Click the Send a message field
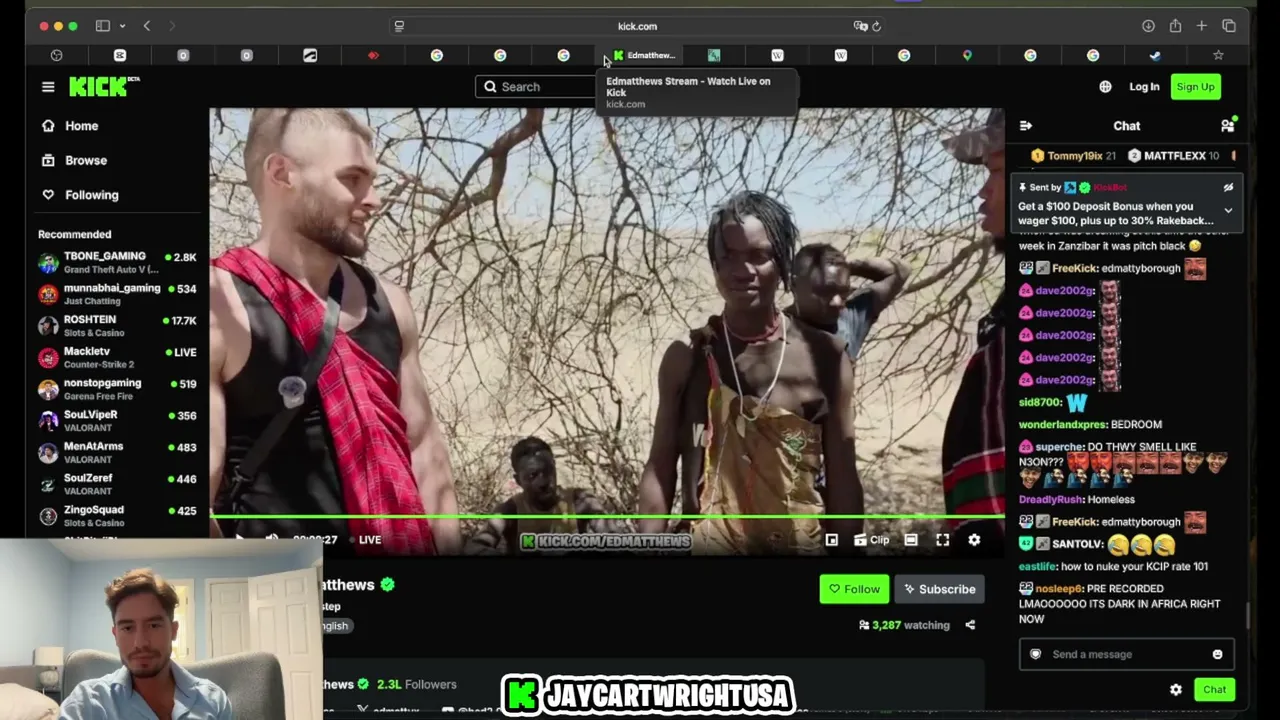Image resolution: width=1280 pixels, height=720 pixels. 1127,654
